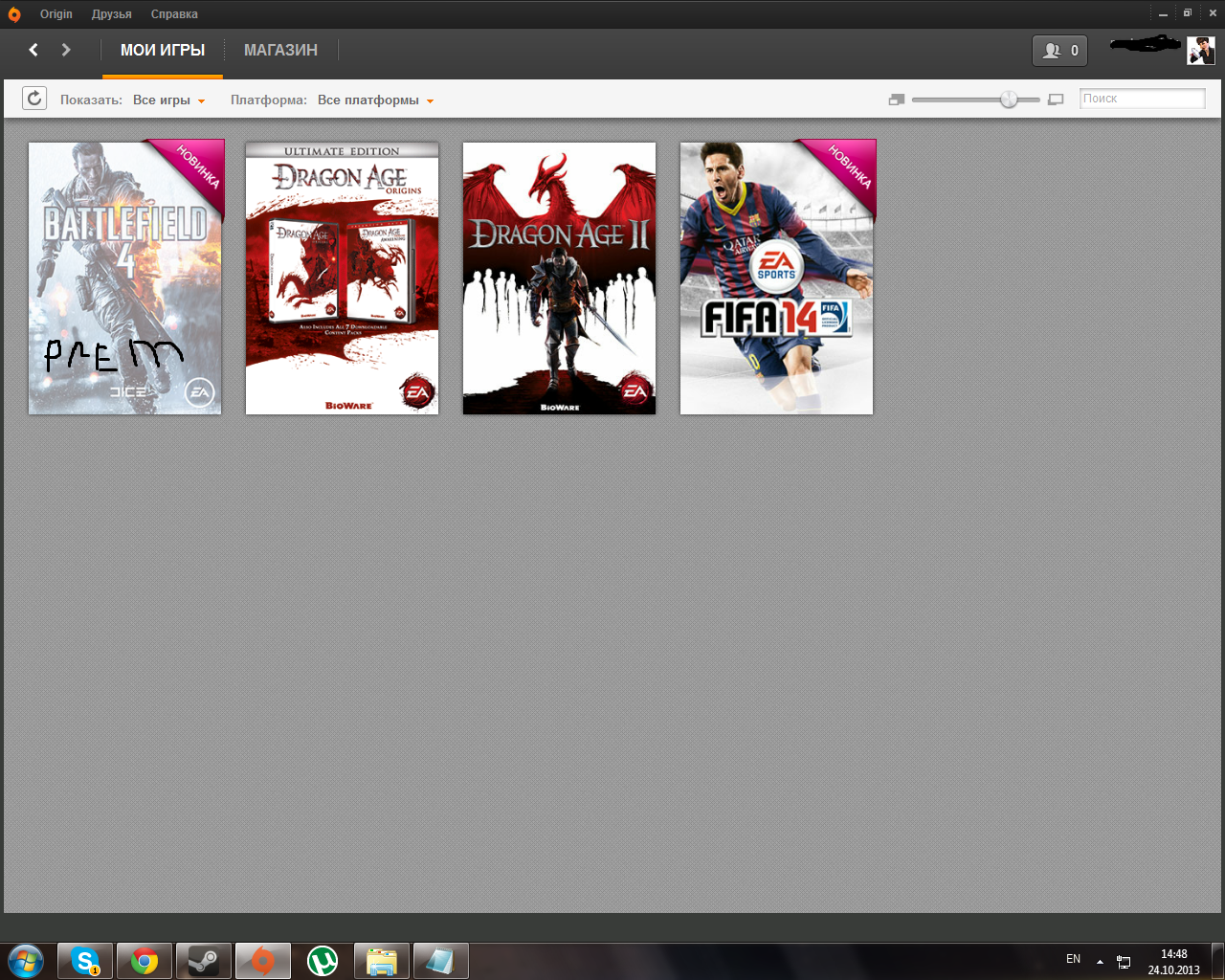Click the Origin taskbar icon
Image resolution: width=1225 pixels, height=980 pixels.
pyautogui.click(x=263, y=961)
